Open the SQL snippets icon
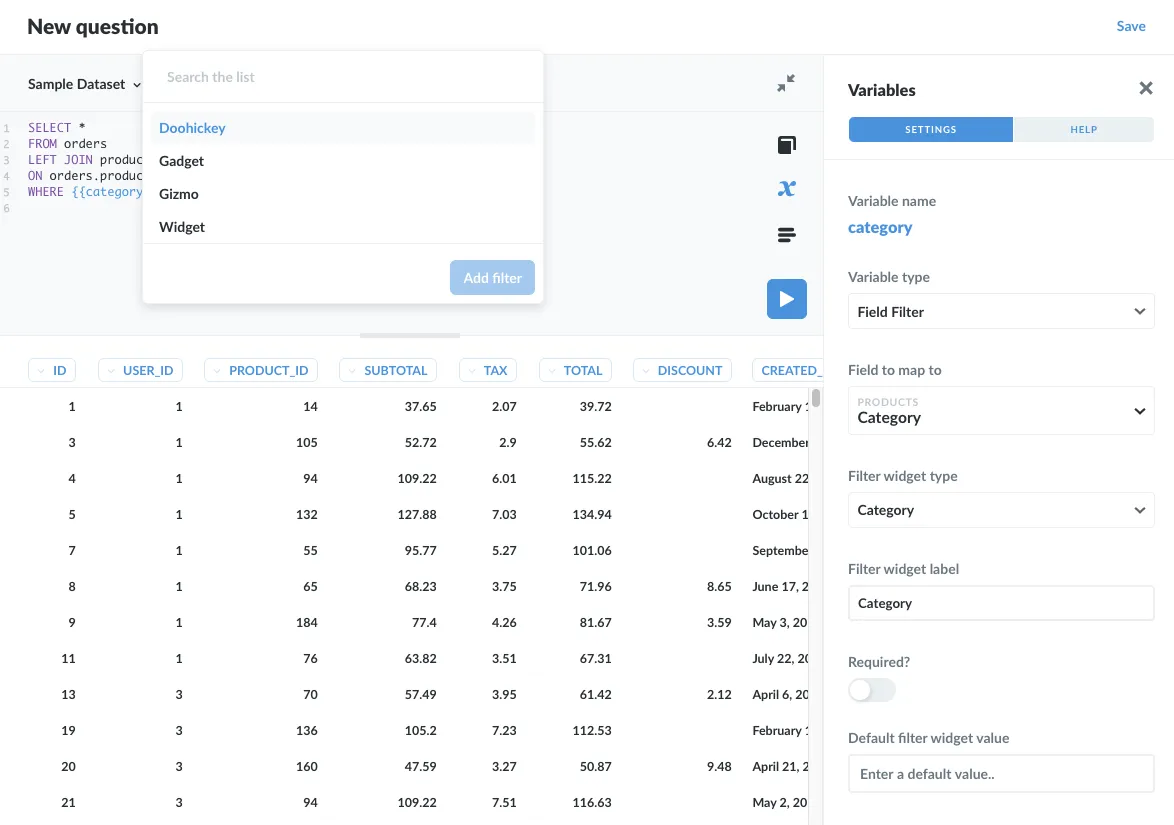The width and height of the screenshot is (1174, 825). pos(786,235)
